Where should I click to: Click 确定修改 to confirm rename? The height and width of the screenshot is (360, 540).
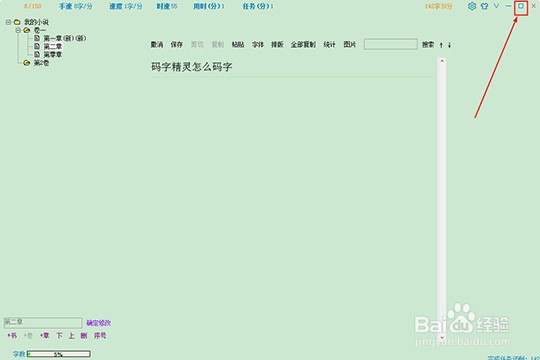coord(98,323)
